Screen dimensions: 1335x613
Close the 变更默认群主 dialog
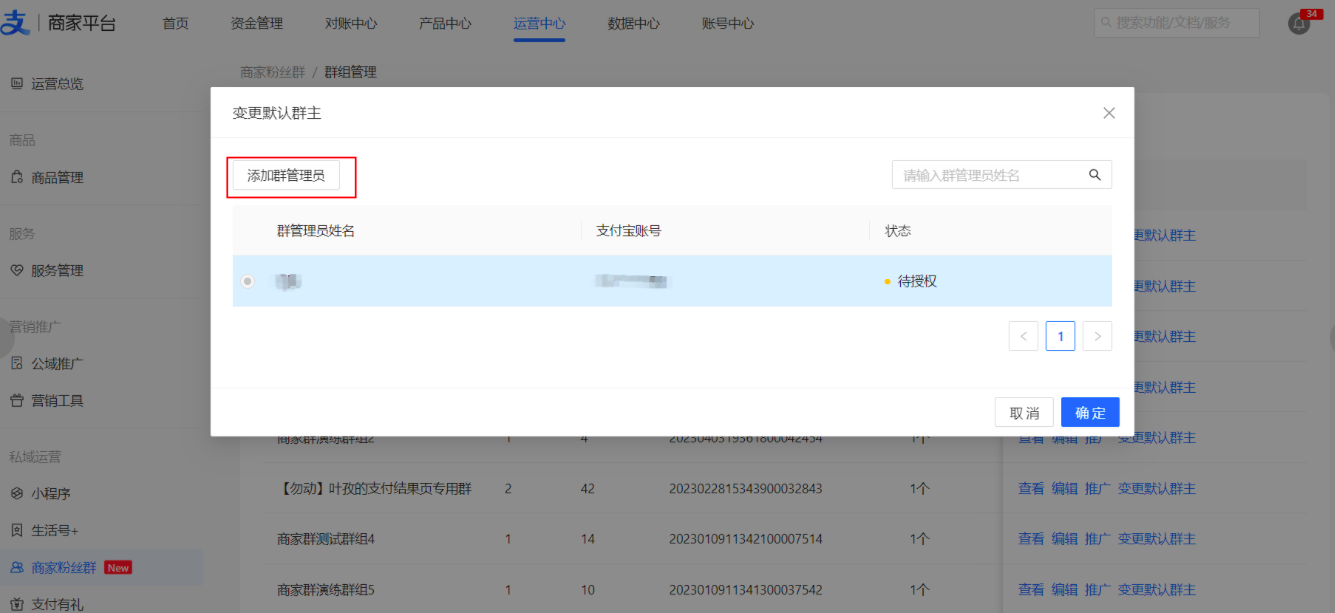(1109, 113)
